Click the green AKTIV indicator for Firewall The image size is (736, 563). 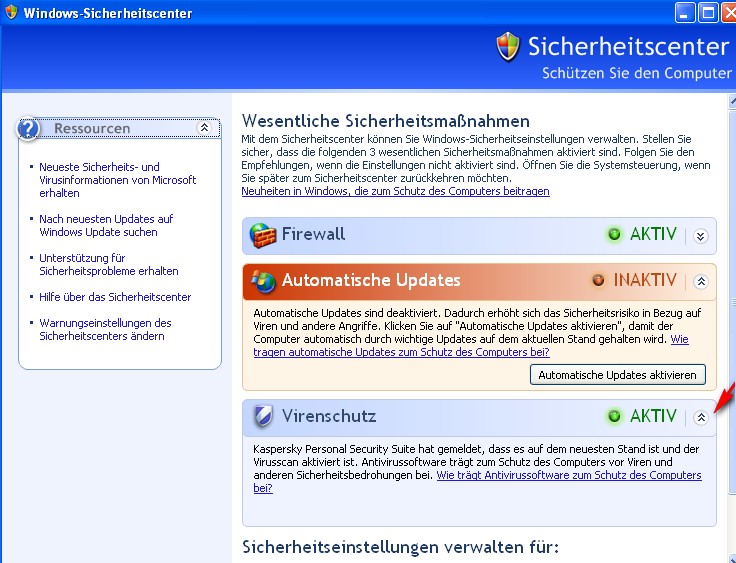pyautogui.click(x=614, y=235)
